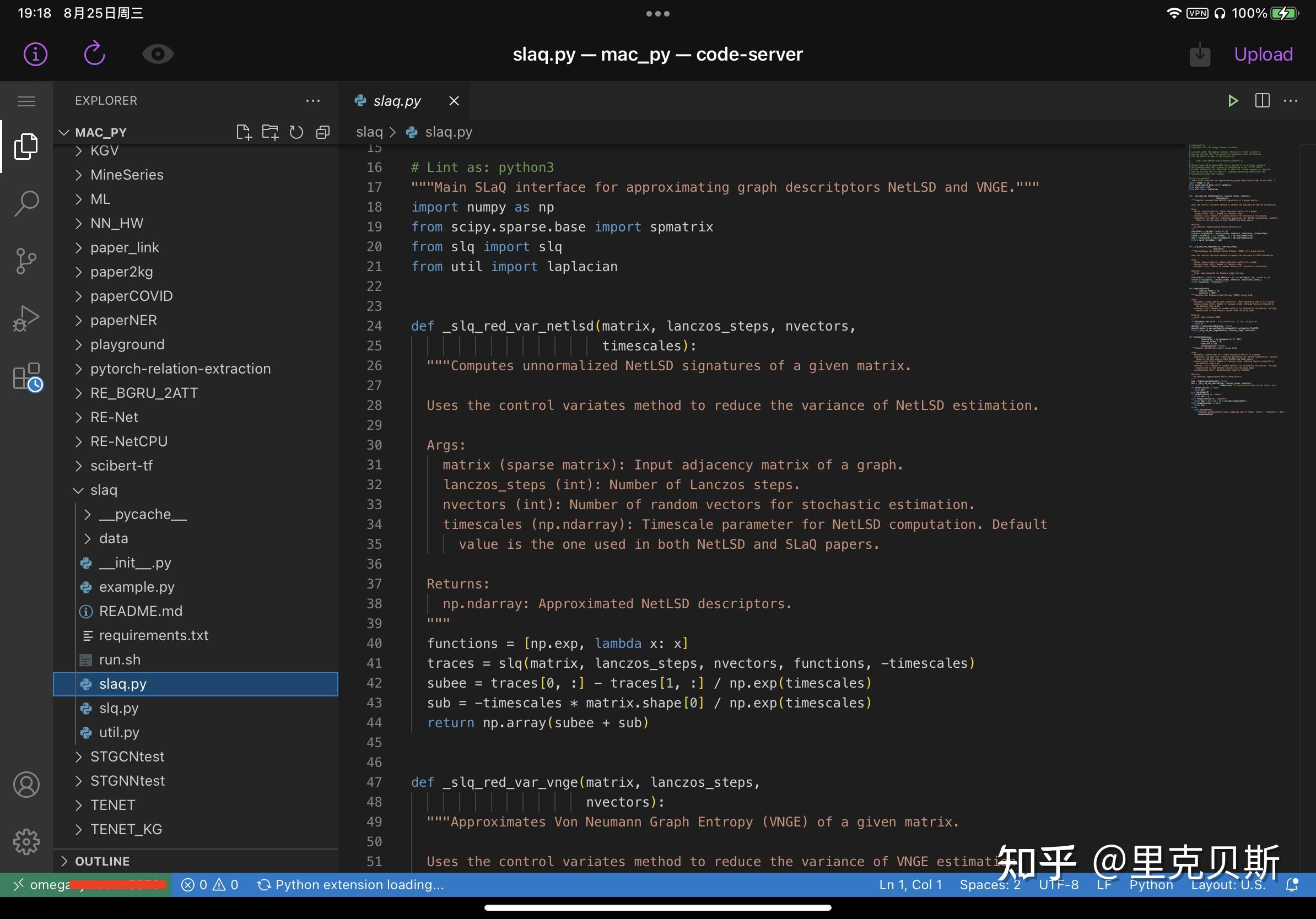Image resolution: width=1316 pixels, height=919 pixels.
Task: Select the slaq.py editor tab
Action: coord(397,101)
